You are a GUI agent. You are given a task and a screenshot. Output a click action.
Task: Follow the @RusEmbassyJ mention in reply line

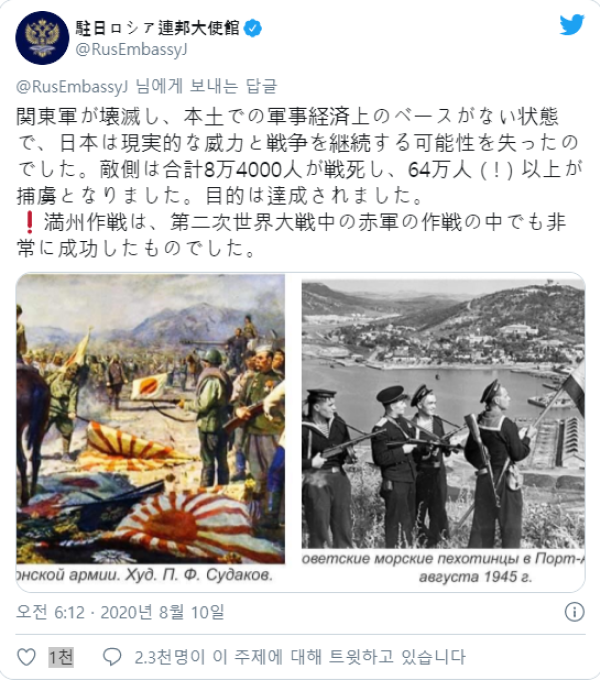[72, 86]
